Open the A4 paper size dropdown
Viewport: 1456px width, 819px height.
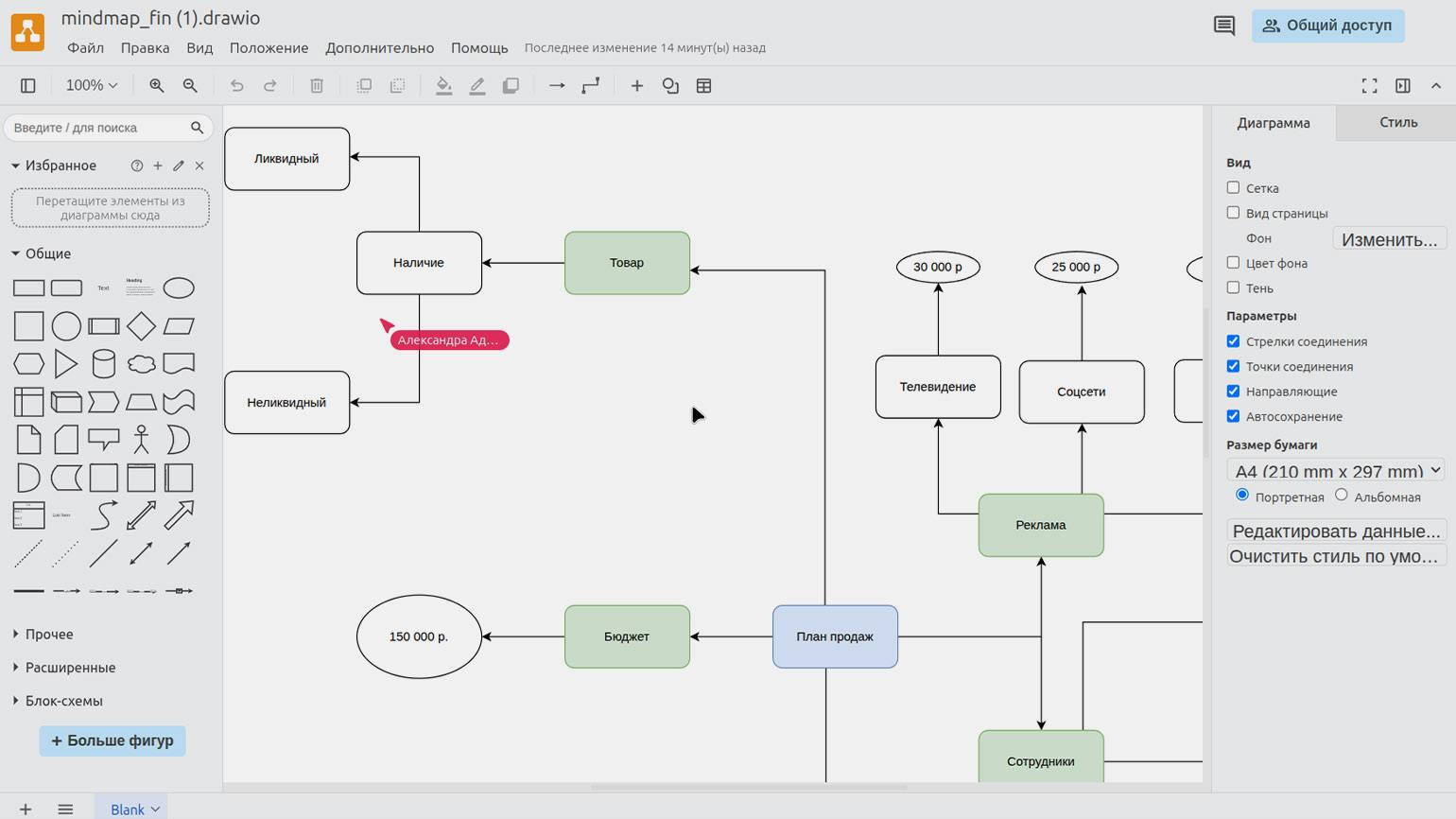point(1335,470)
